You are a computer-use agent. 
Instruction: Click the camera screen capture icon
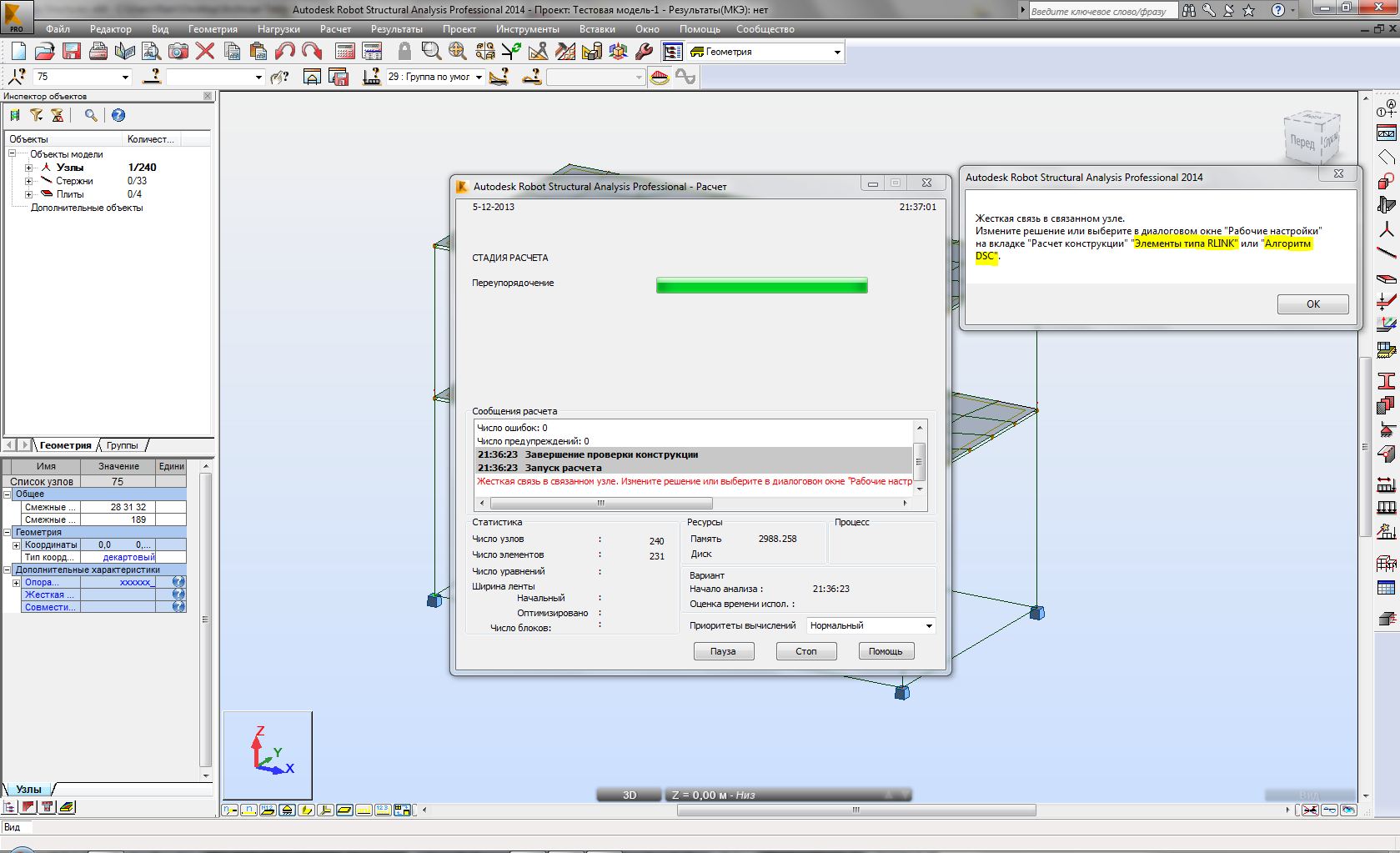(x=178, y=52)
